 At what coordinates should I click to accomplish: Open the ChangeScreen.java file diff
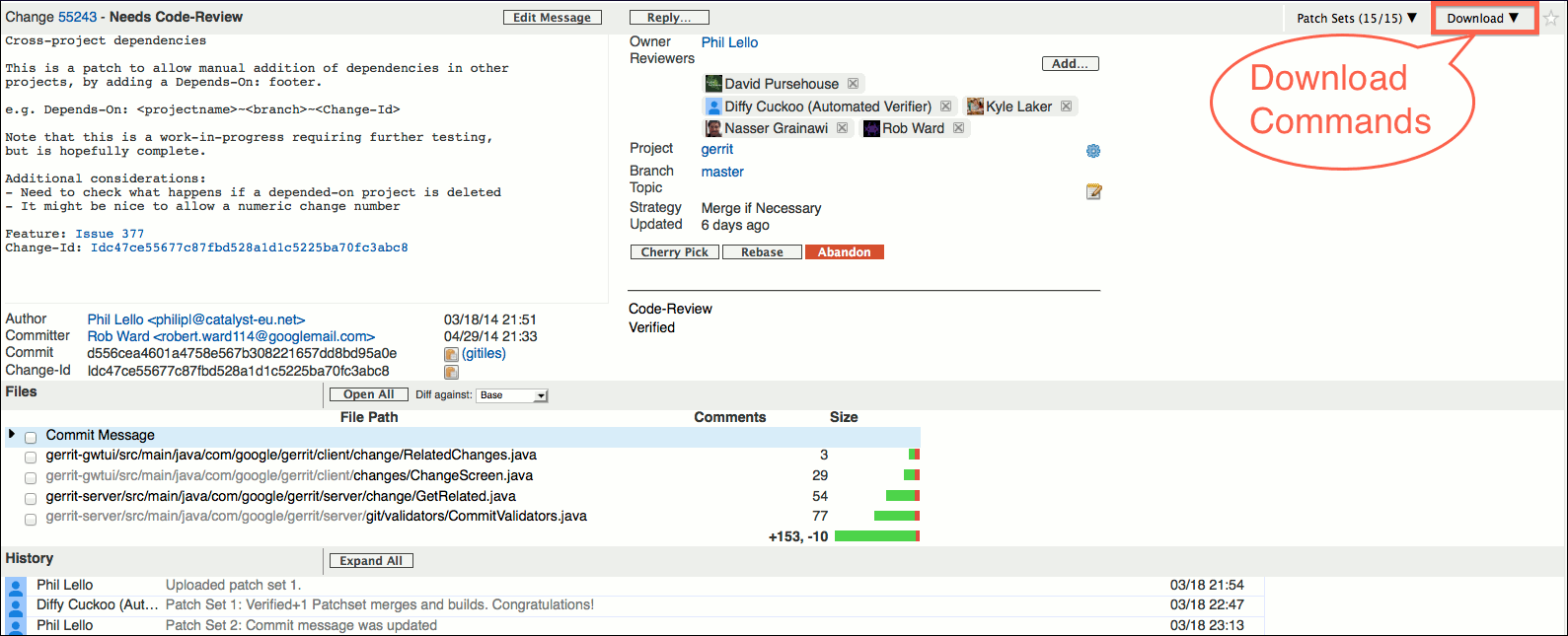pyautogui.click(x=289, y=475)
